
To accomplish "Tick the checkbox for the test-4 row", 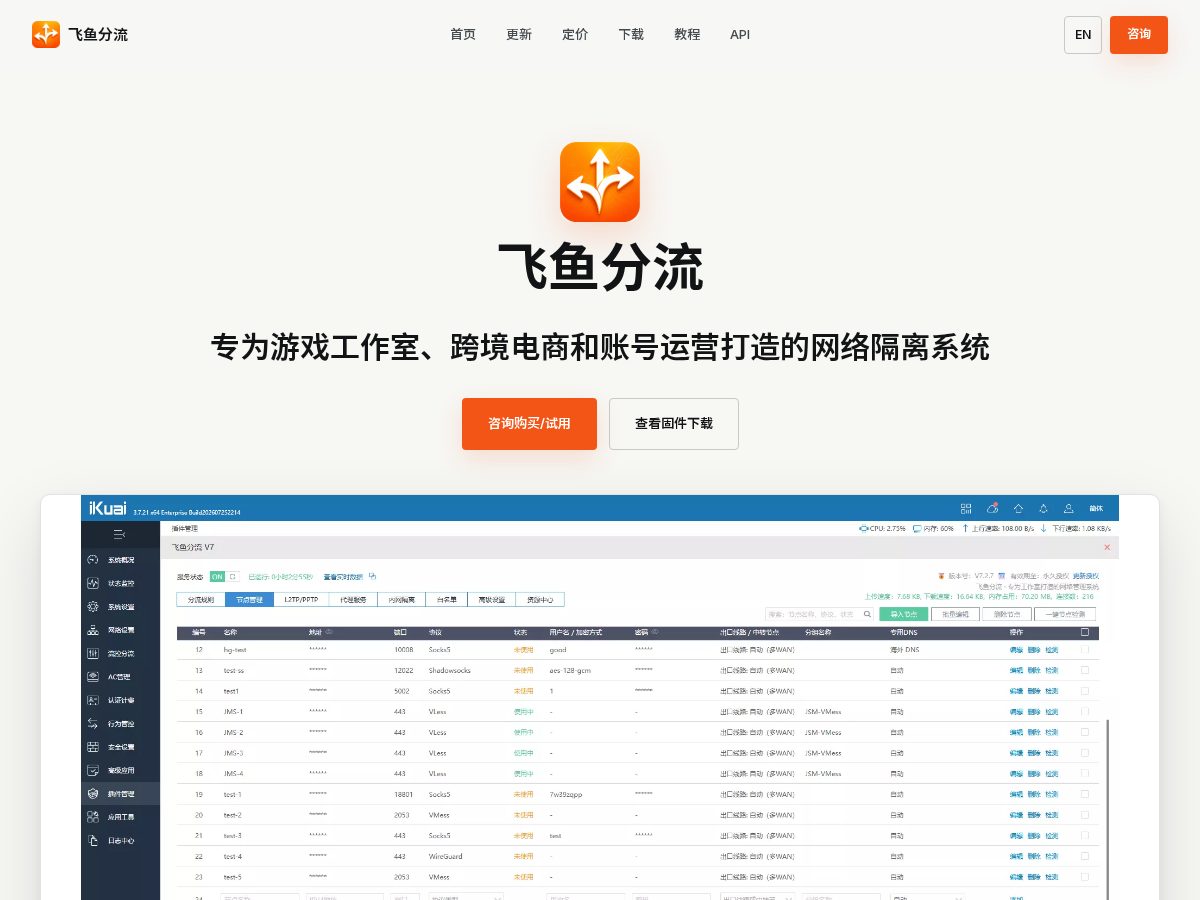I will [x=1085, y=856].
